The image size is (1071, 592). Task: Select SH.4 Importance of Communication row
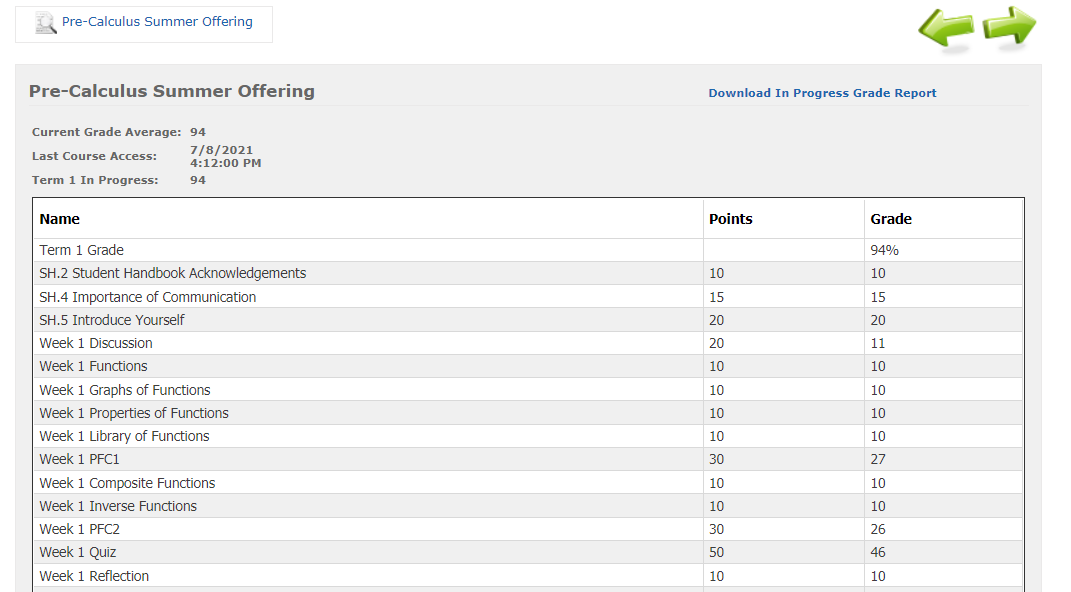click(148, 297)
